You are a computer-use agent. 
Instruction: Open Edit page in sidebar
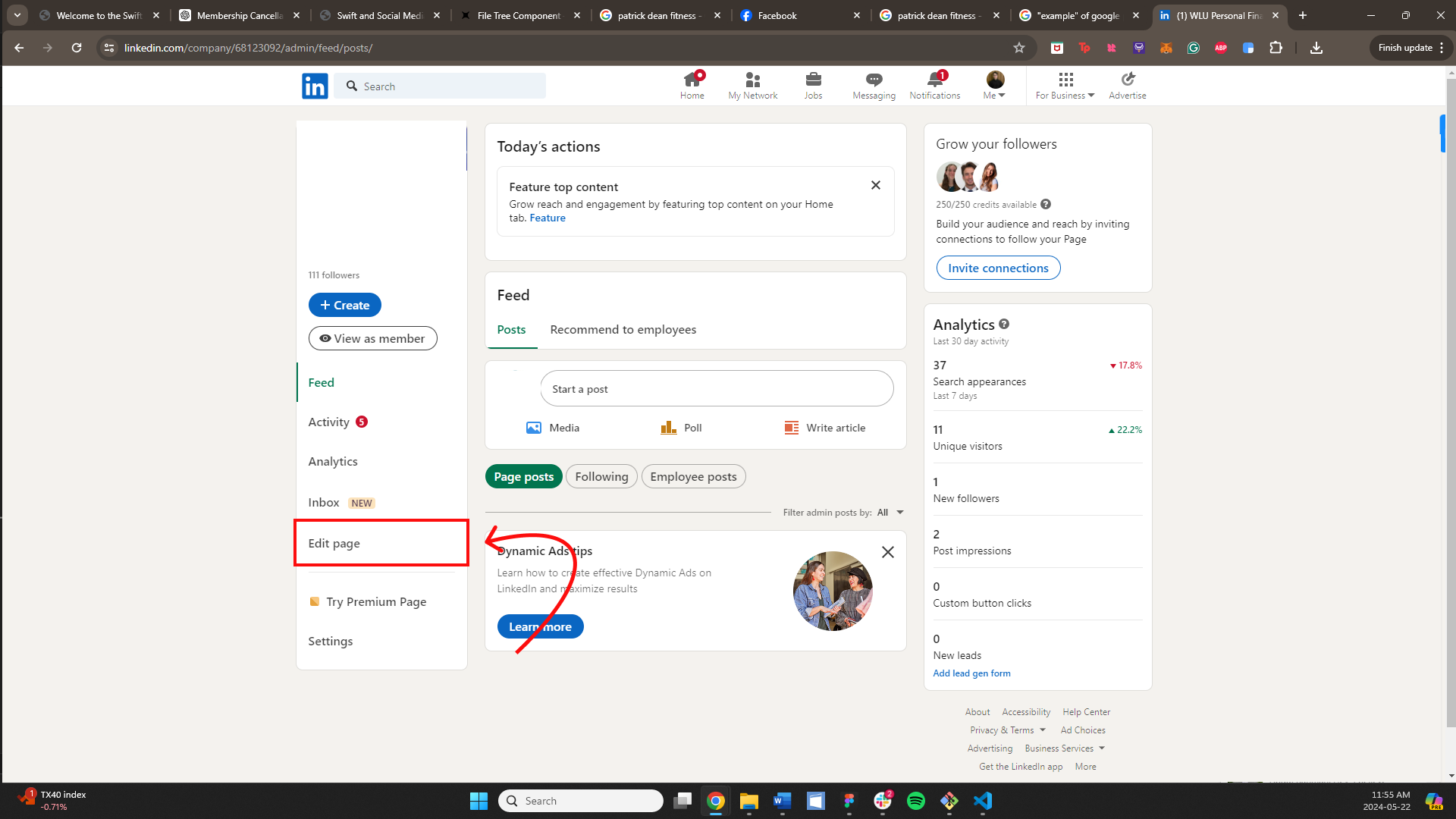334,543
